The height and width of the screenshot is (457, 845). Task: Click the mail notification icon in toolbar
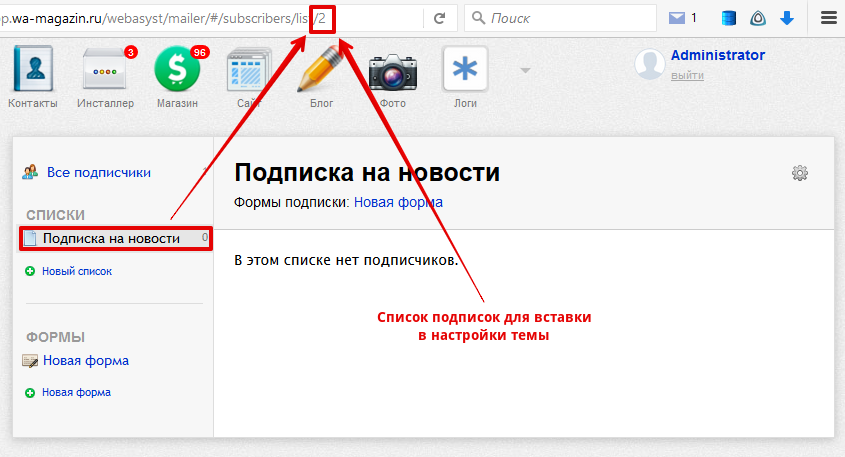[677, 18]
